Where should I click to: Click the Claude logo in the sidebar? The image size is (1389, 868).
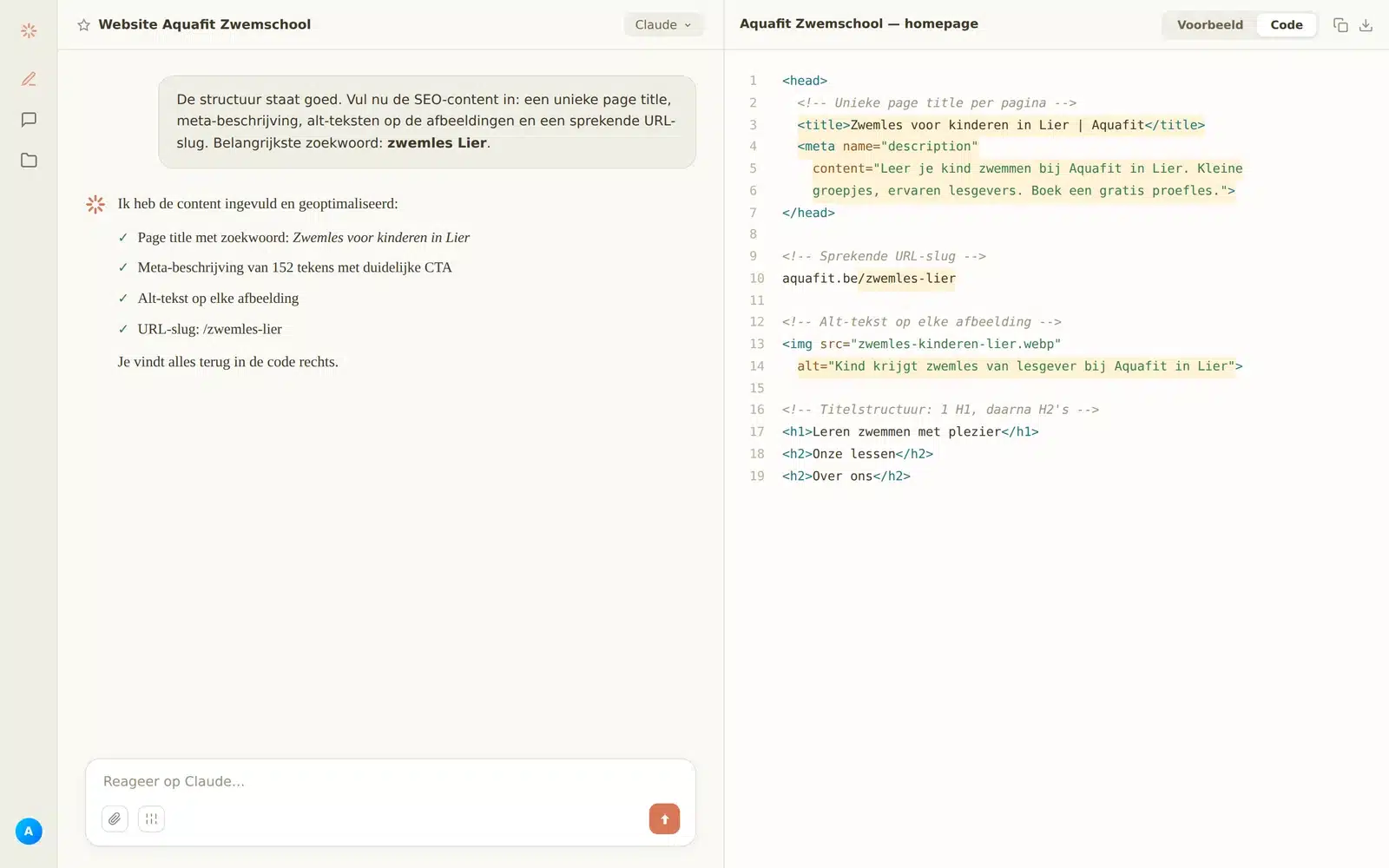point(29,30)
